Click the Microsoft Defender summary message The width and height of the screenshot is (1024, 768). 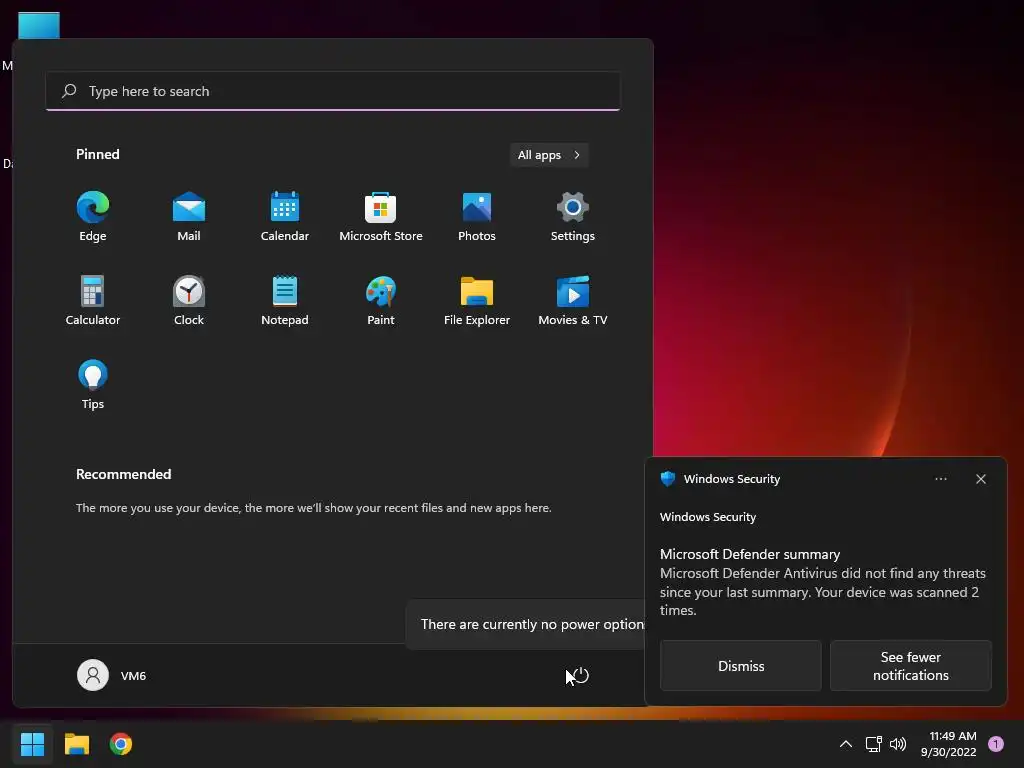click(823, 582)
